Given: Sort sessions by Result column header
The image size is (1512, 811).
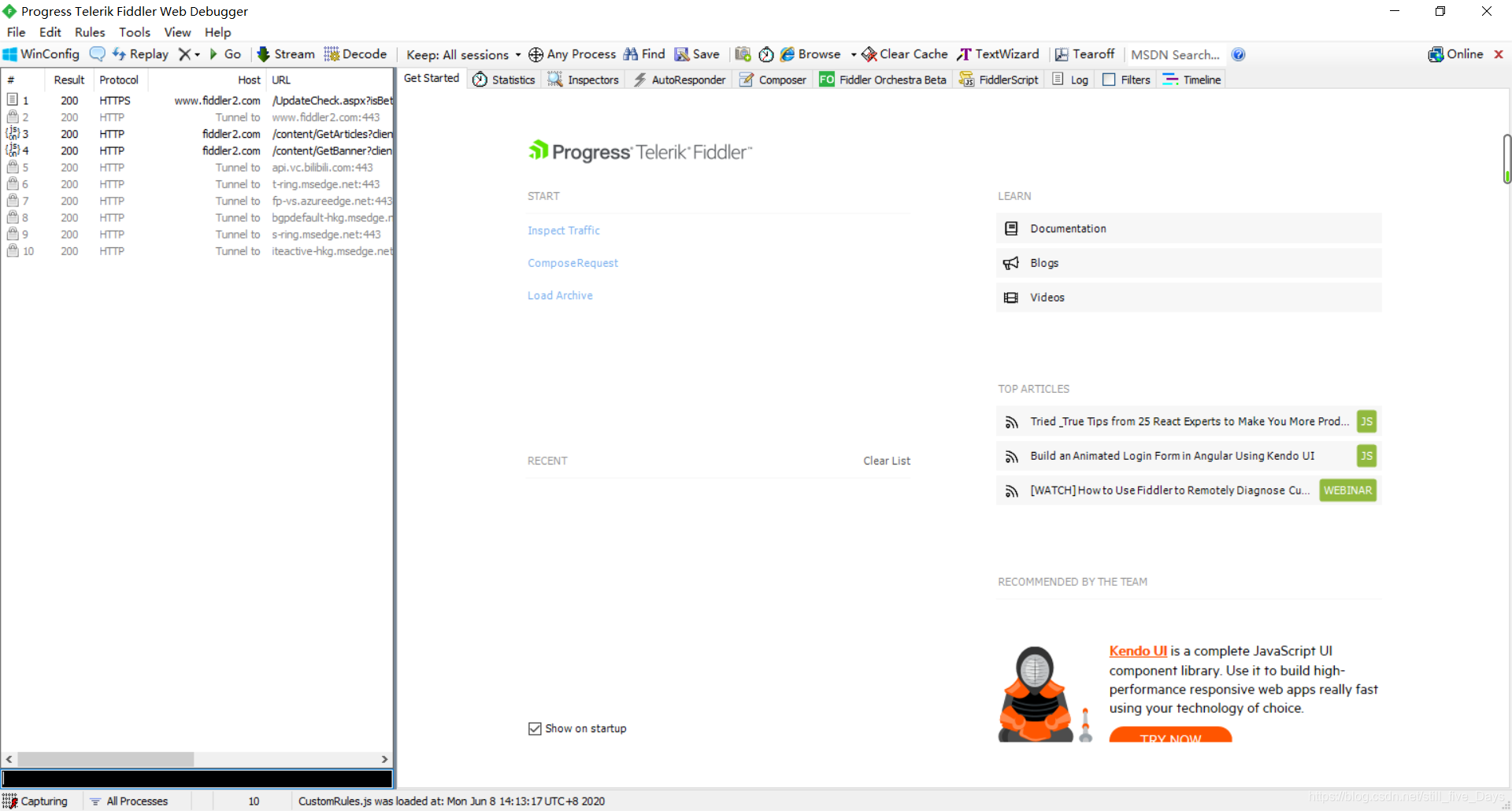Looking at the screenshot, I should (69, 80).
